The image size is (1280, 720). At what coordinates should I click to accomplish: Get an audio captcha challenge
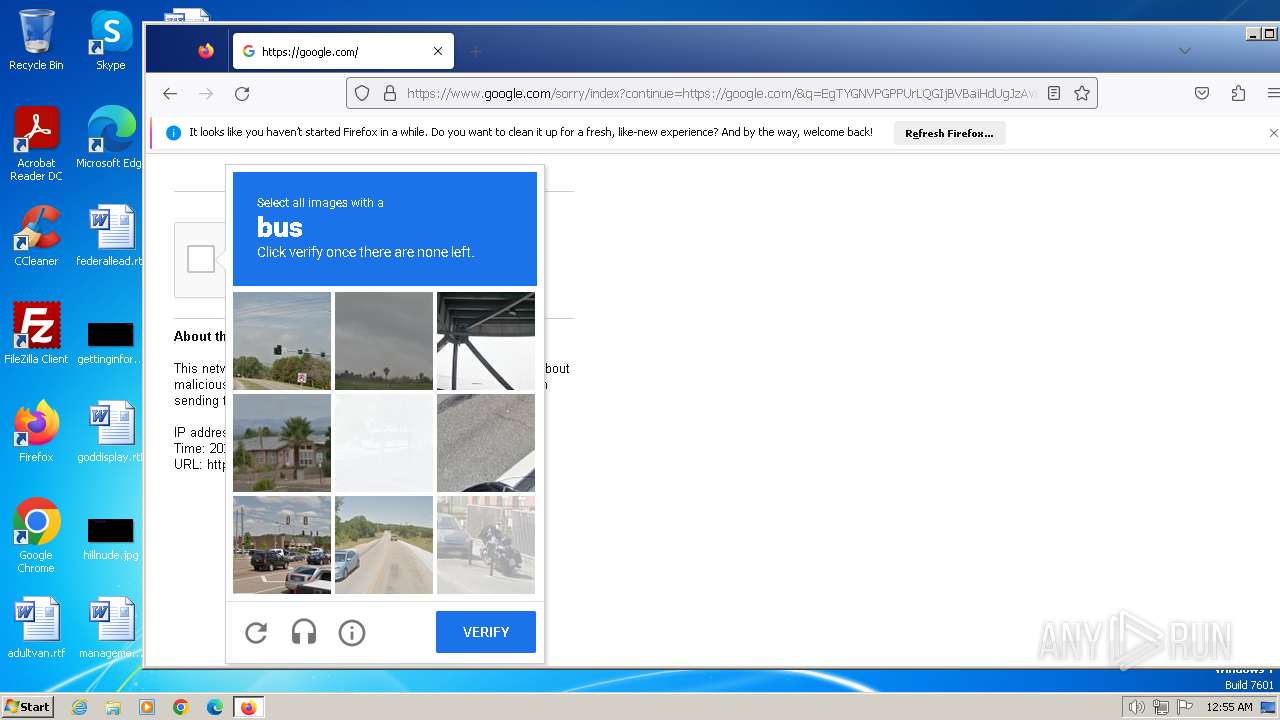(x=304, y=632)
